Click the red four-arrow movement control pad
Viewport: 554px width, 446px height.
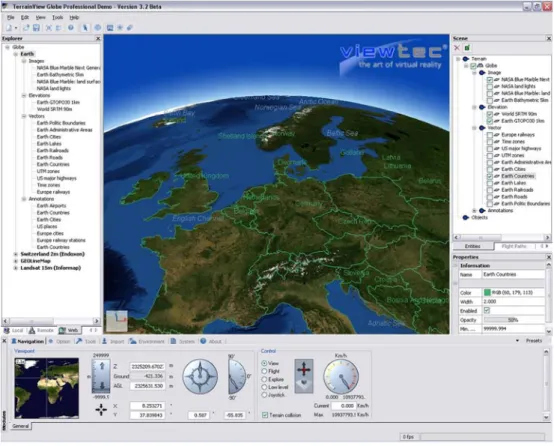[304, 370]
